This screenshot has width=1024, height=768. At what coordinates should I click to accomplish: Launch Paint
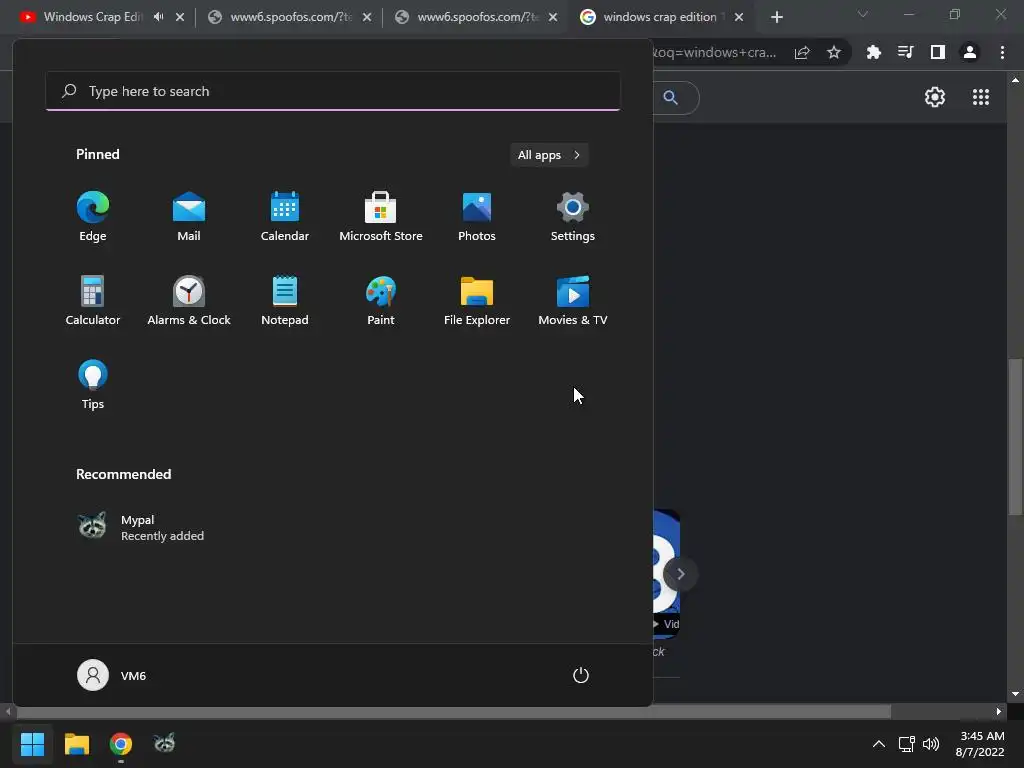point(381,300)
